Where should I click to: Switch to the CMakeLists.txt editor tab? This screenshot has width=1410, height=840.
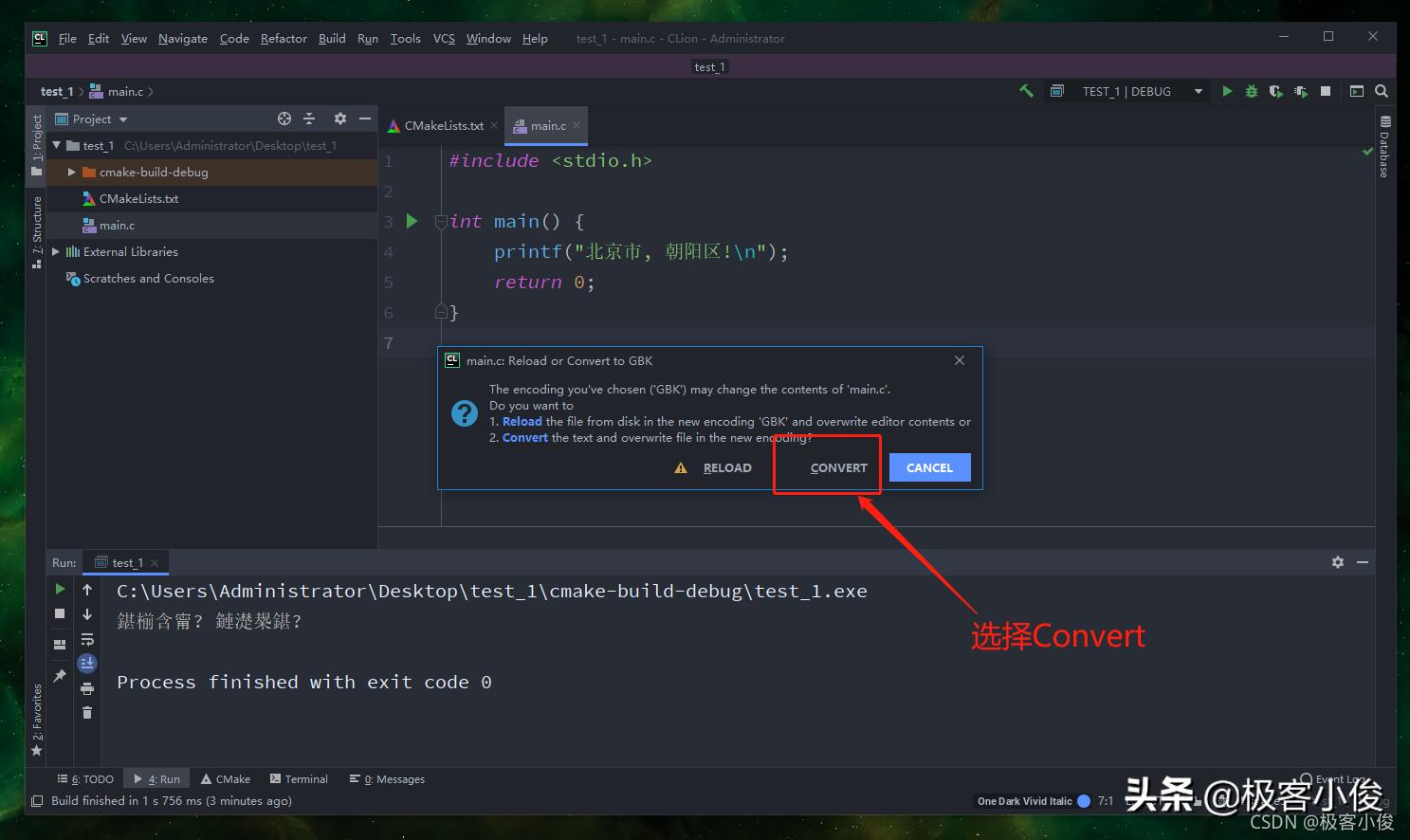(x=443, y=125)
